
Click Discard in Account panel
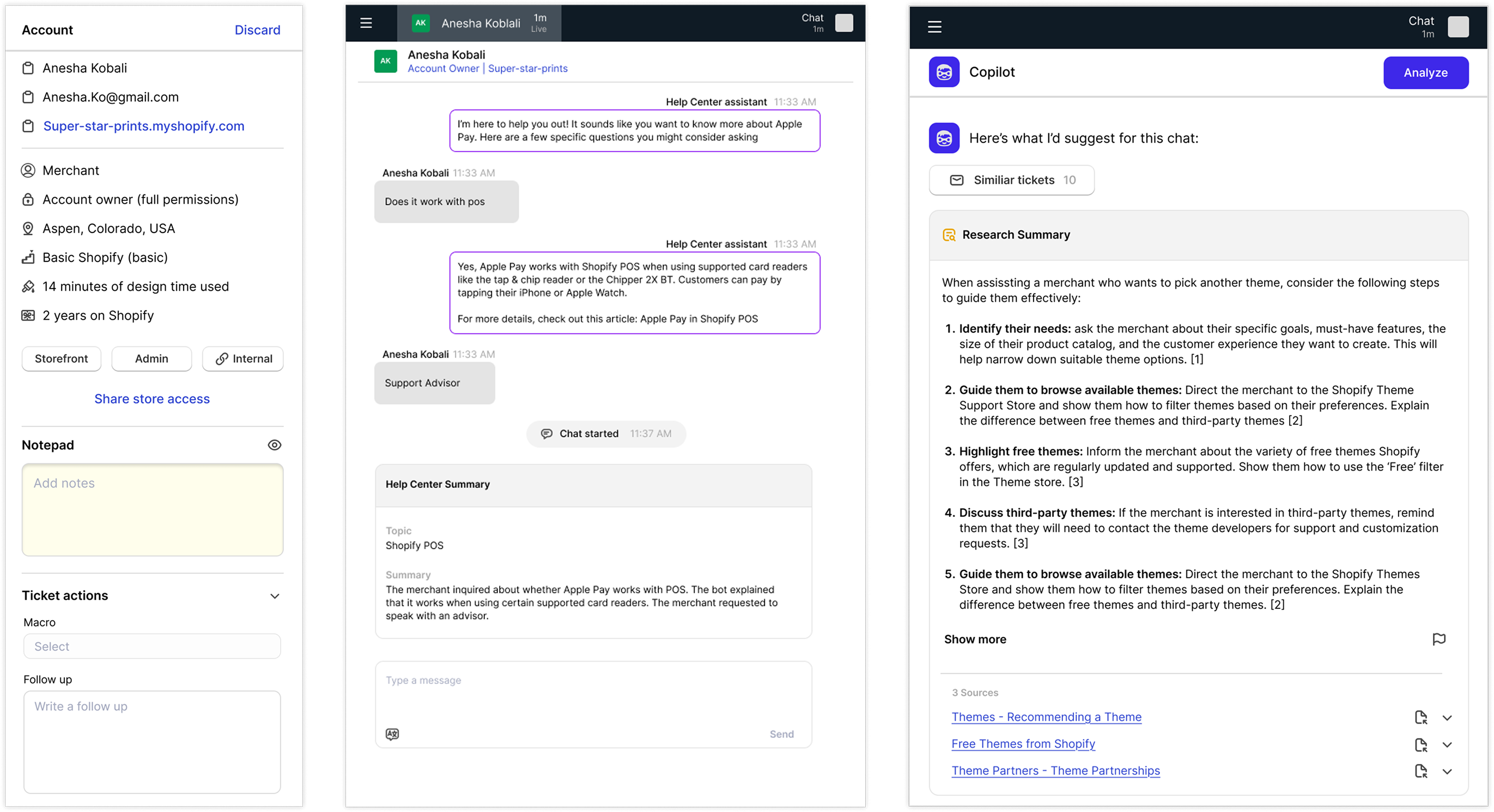click(257, 30)
